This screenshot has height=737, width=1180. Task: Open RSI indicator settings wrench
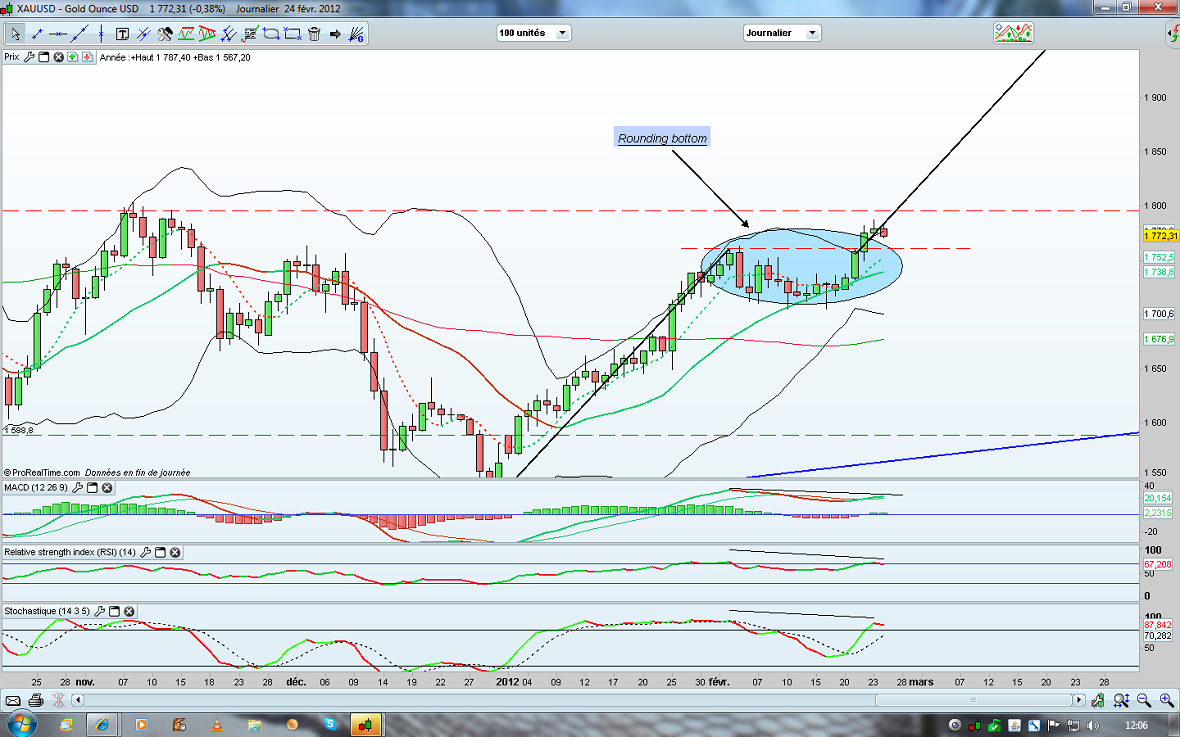pyautogui.click(x=146, y=552)
